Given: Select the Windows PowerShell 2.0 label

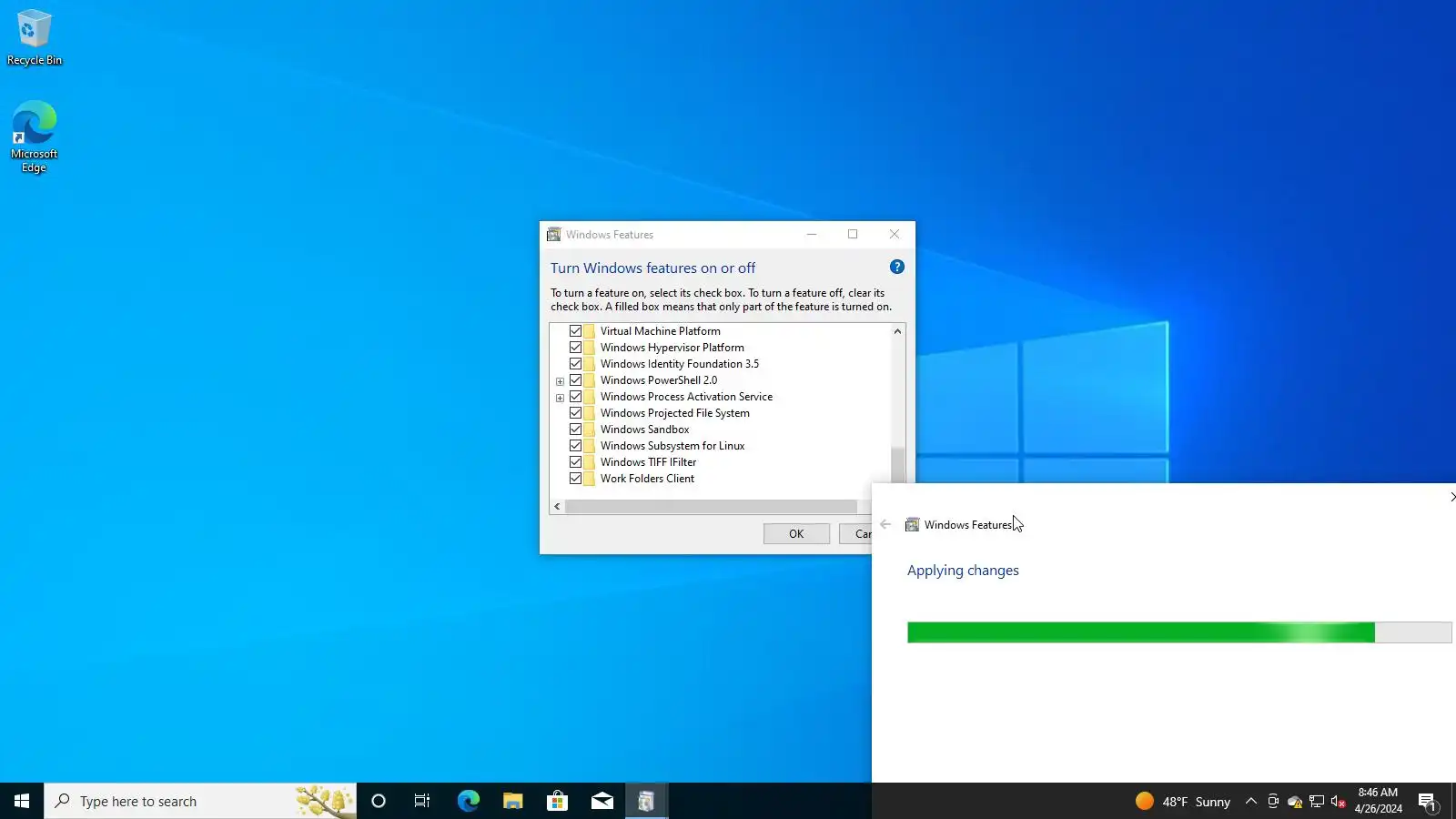Looking at the screenshot, I should [x=658, y=380].
